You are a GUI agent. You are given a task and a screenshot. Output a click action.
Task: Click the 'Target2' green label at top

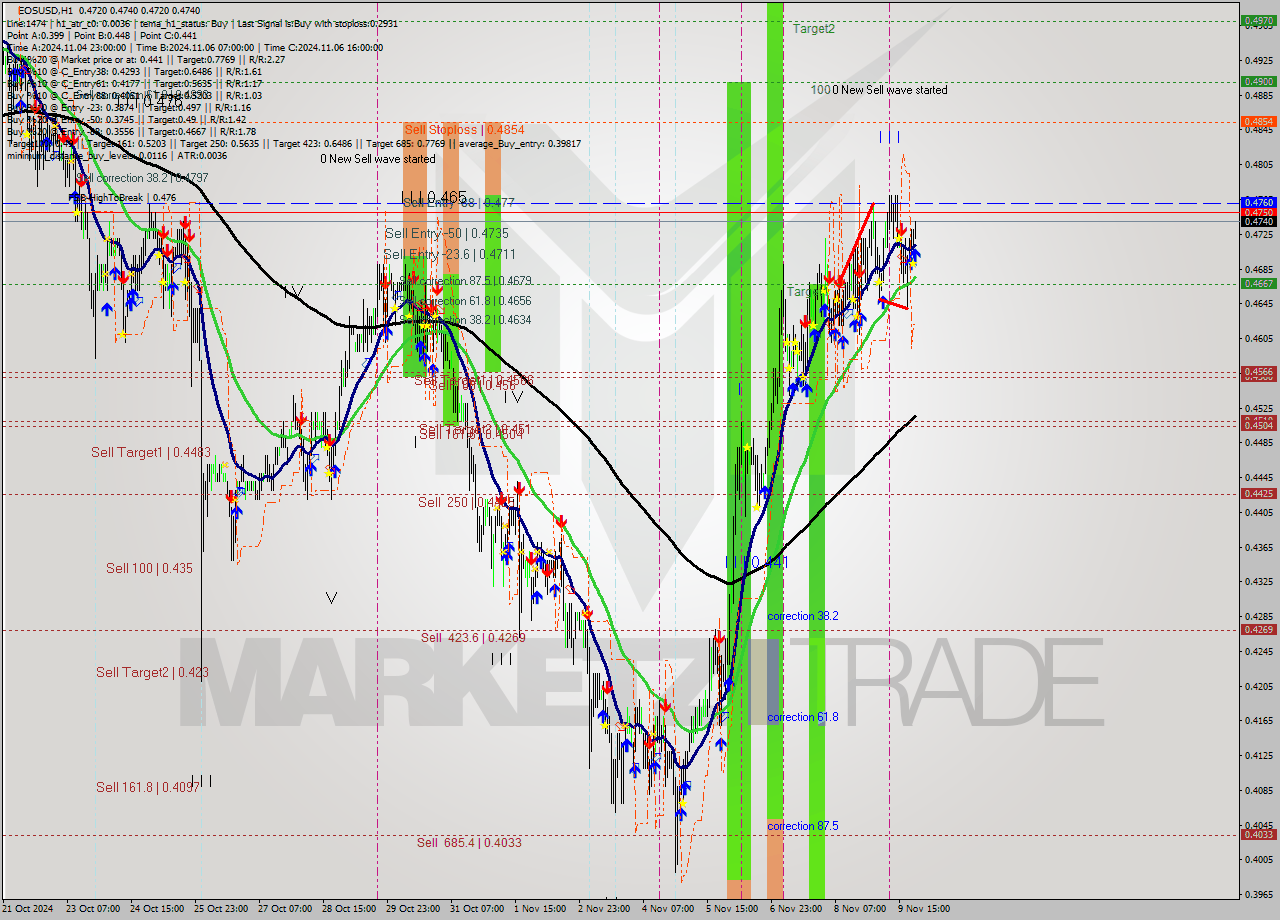[813, 29]
